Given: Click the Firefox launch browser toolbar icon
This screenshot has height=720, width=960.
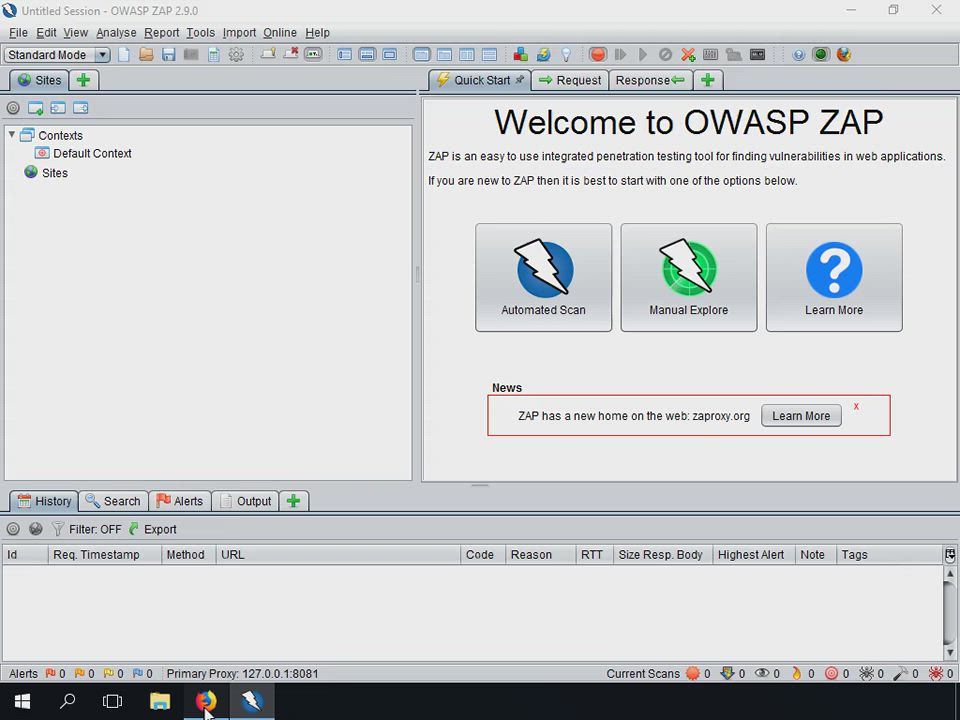Looking at the screenshot, I should click(x=844, y=54).
